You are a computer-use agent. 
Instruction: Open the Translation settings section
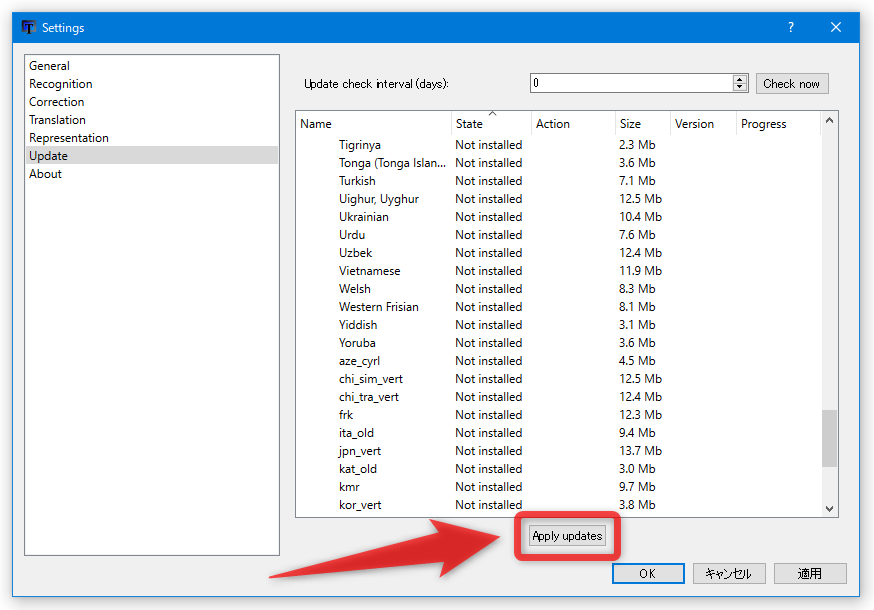click(58, 120)
